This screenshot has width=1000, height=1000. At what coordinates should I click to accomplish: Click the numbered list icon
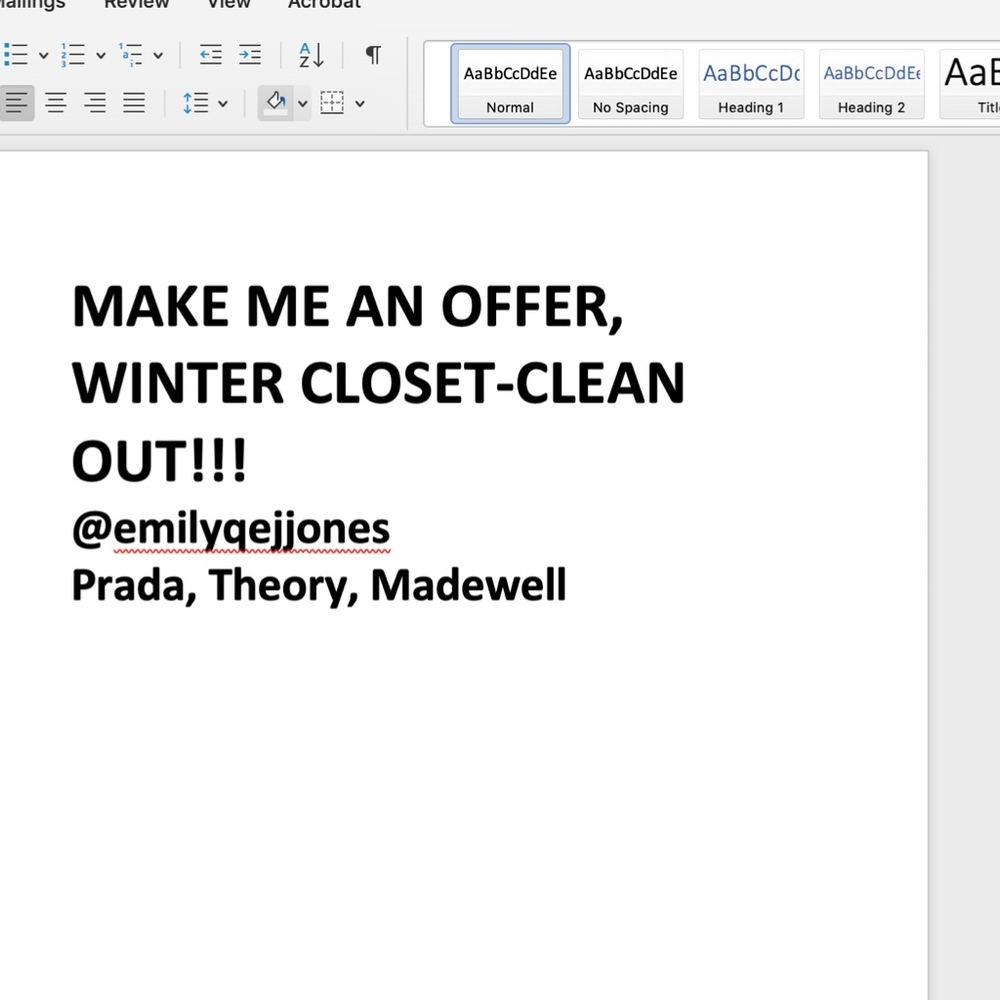73,55
